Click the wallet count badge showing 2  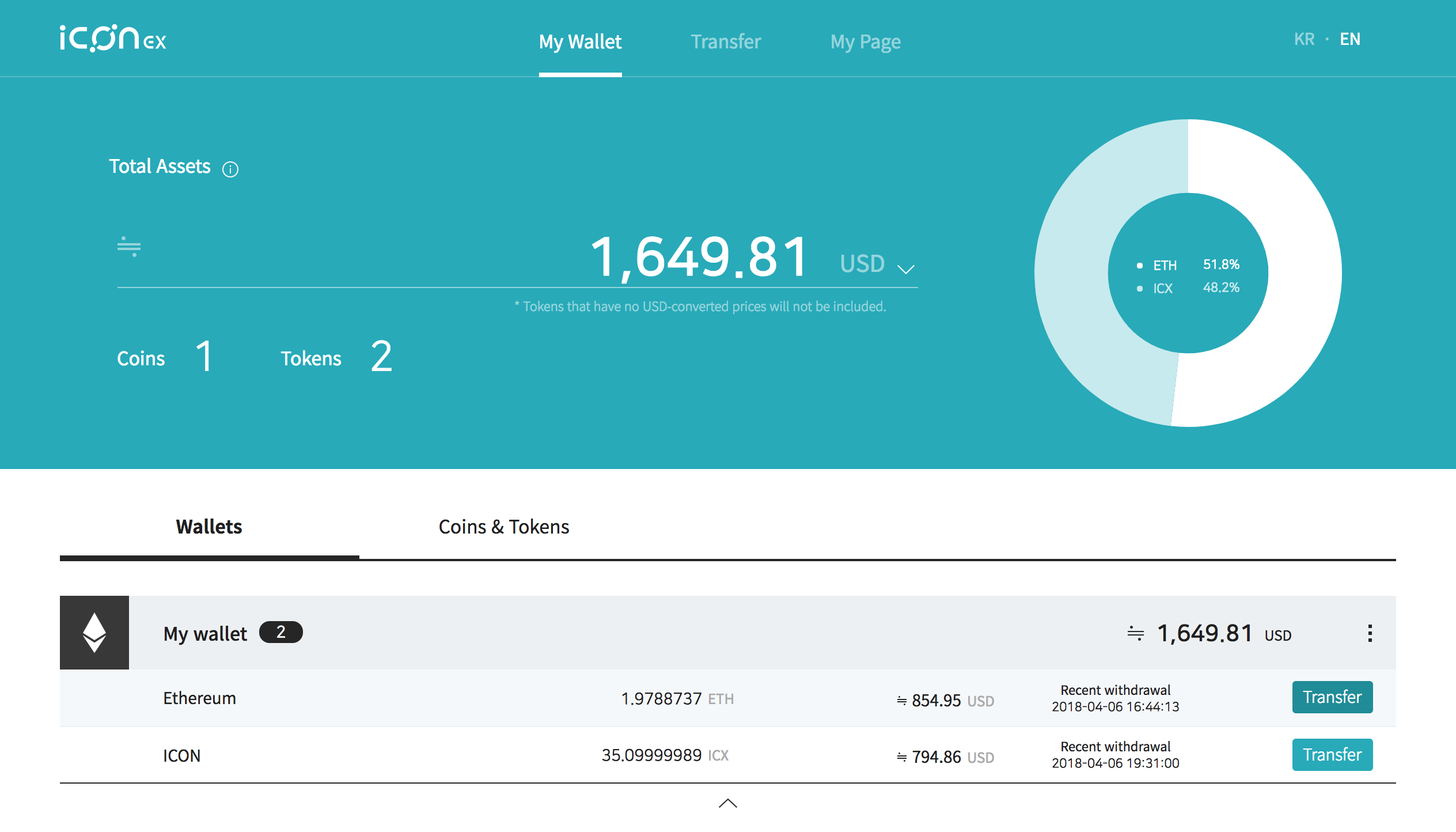[x=280, y=632]
